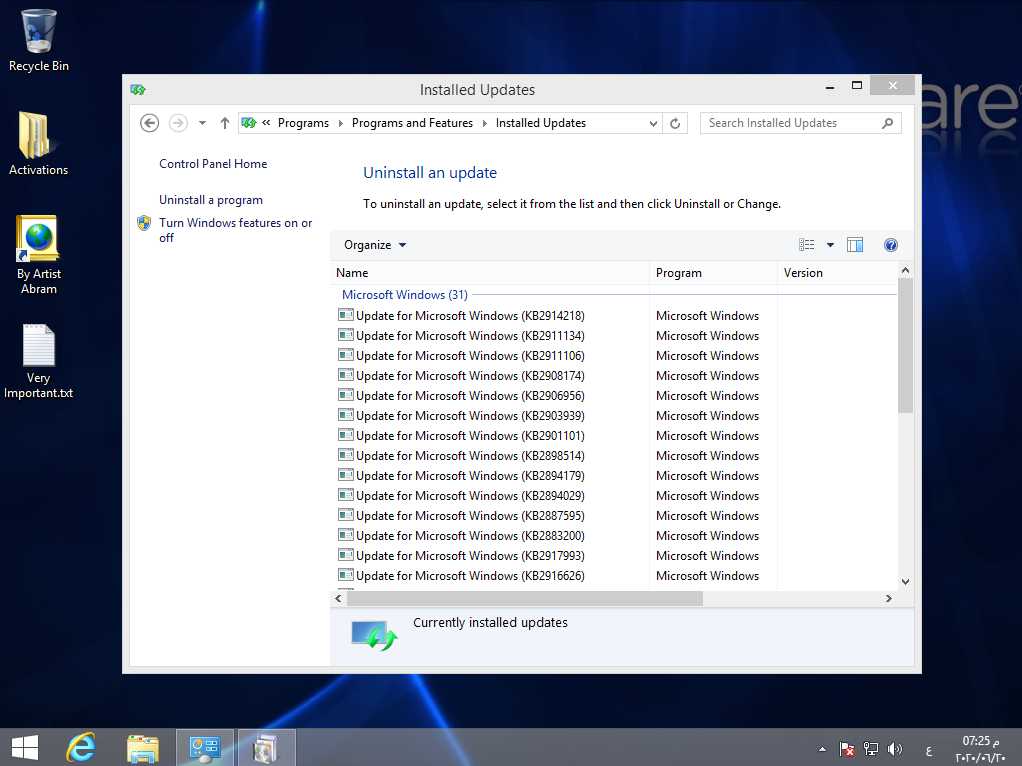The image size is (1022, 766).
Task: Click the horizontal scrollbar thumb
Action: coord(525,598)
